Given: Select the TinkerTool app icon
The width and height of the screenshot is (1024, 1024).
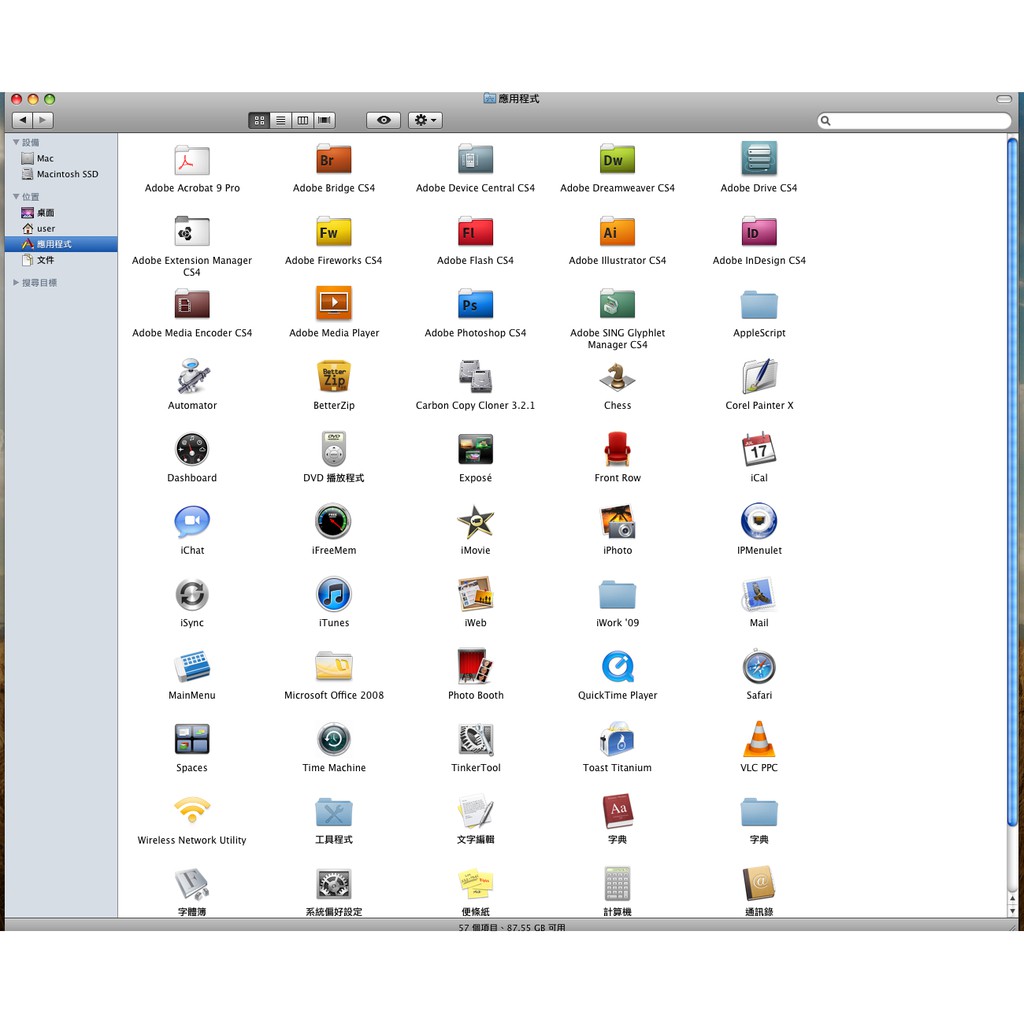Looking at the screenshot, I should click(475, 739).
